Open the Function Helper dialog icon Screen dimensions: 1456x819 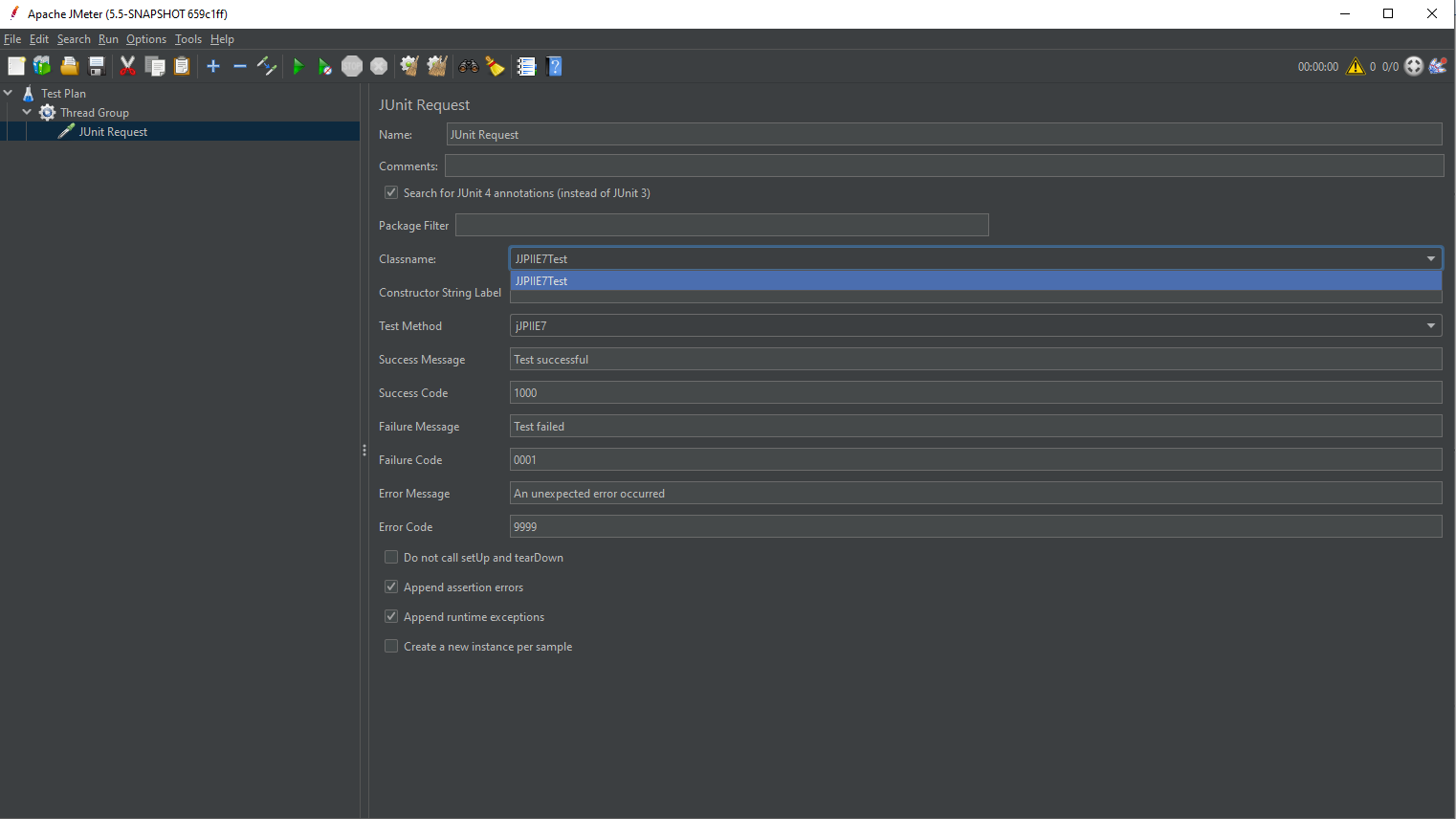[526, 66]
